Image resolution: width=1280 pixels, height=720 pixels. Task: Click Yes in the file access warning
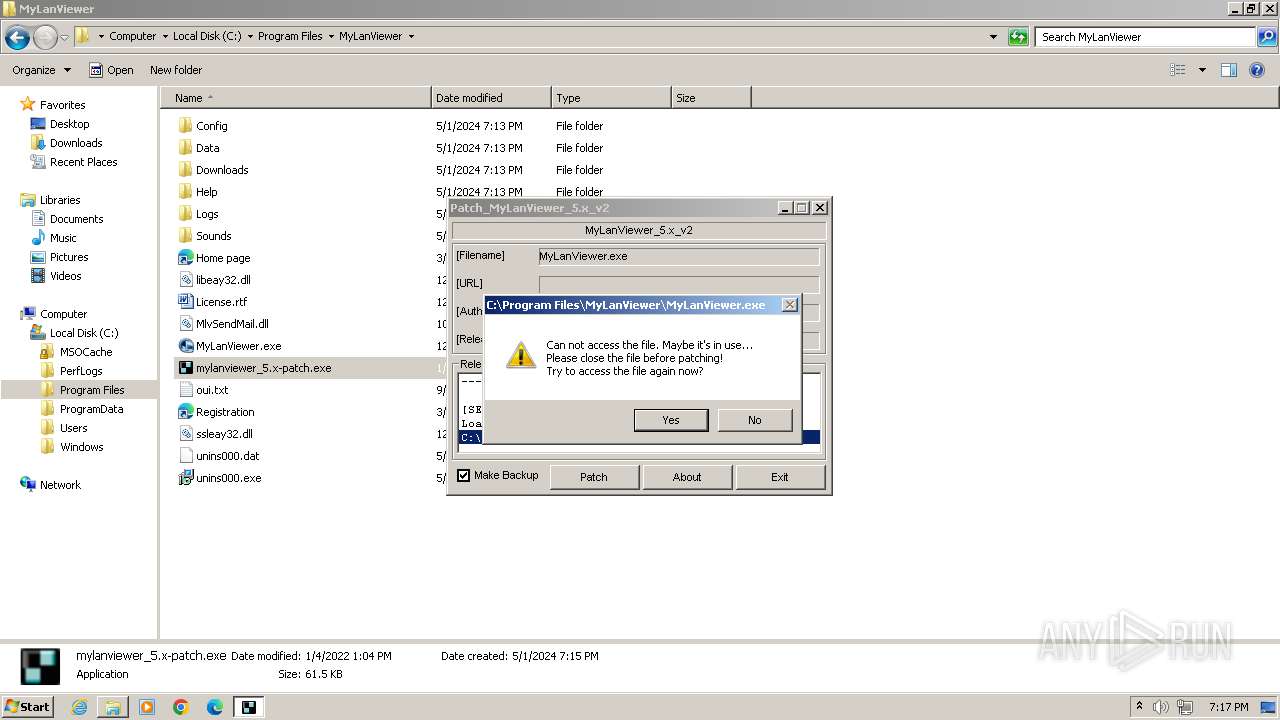671,420
